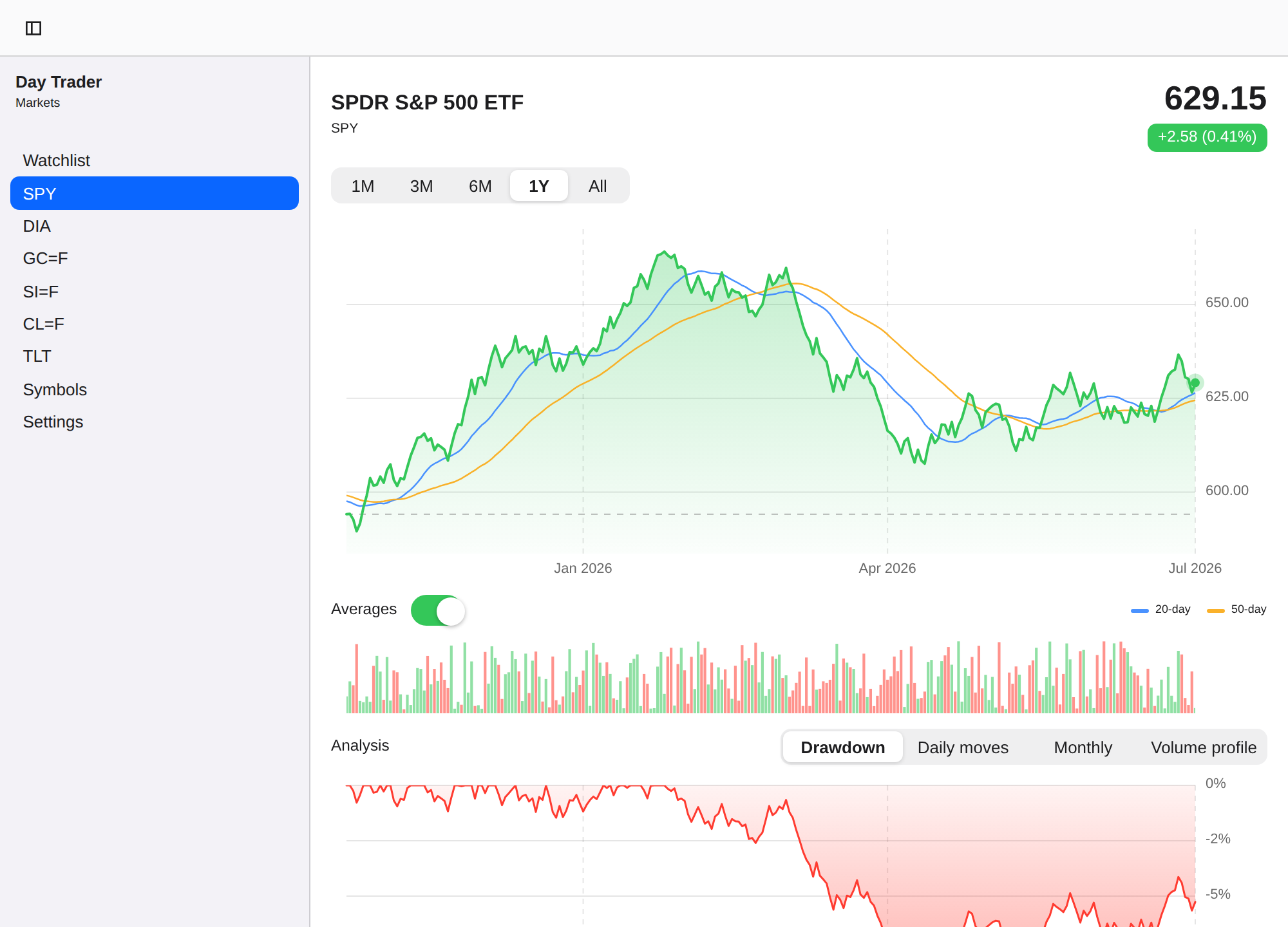The image size is (1288, 927).
Task: Select TLT in the sidebar
Action: coord(155,356)
